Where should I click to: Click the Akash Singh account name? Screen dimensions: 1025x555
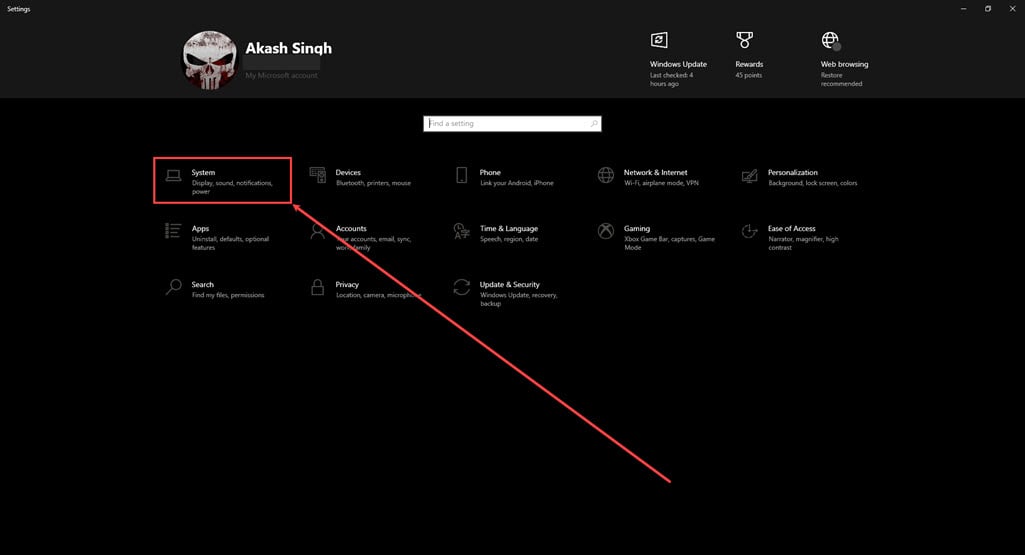288,48
